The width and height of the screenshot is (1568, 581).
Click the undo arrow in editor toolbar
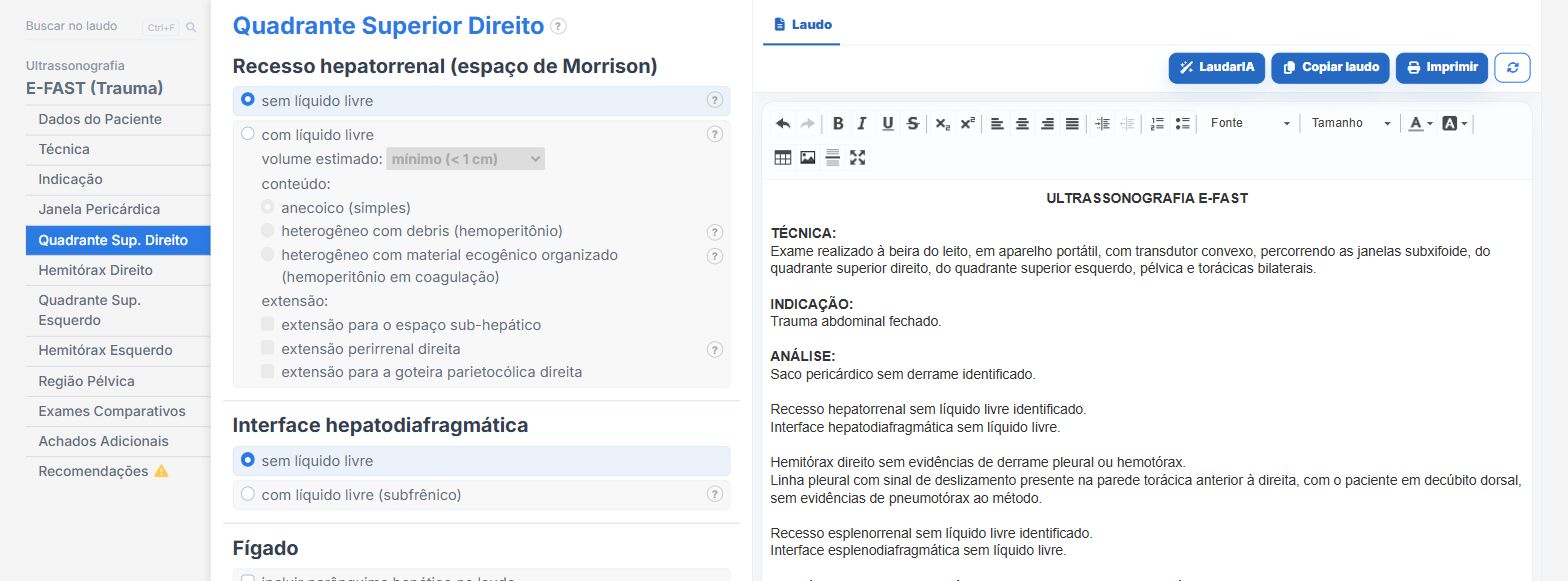click(x=783, y=123)
